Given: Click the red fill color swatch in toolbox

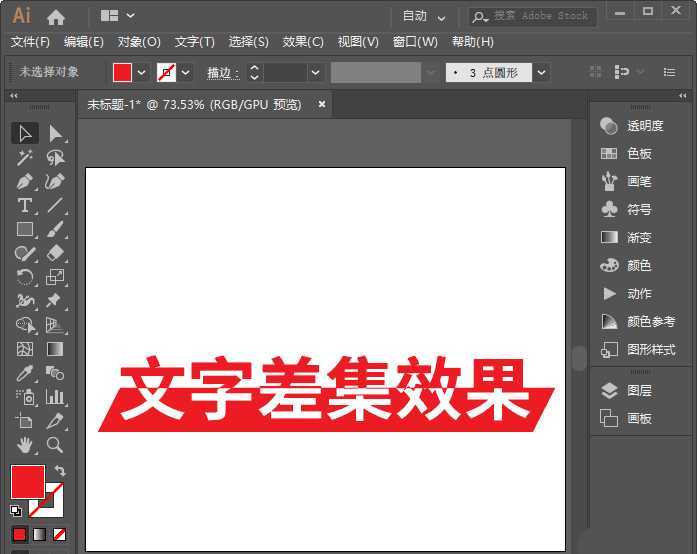Looking at the screenshot, I should (x=26, y=481).
